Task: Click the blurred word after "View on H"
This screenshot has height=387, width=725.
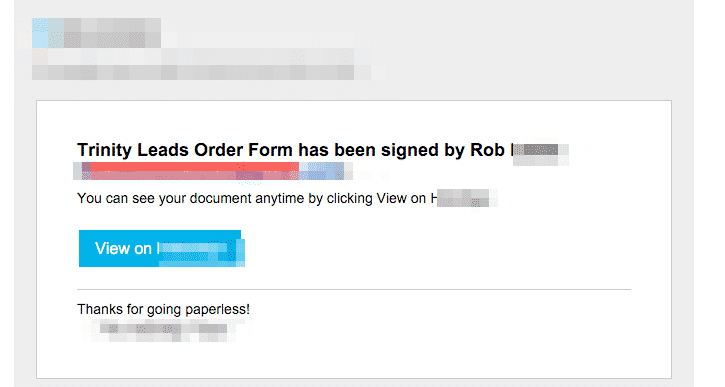Action: point(464,198)
